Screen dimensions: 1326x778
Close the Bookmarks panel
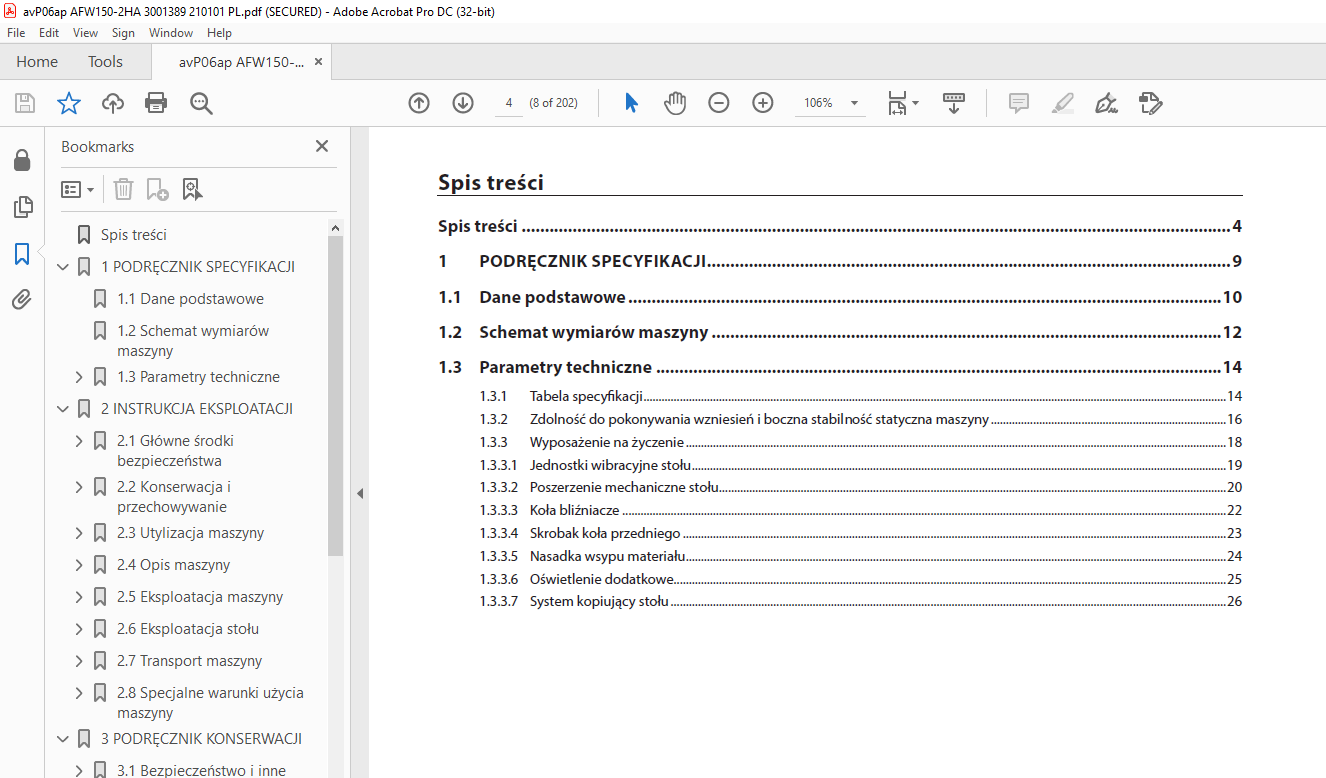coord(322,146)
